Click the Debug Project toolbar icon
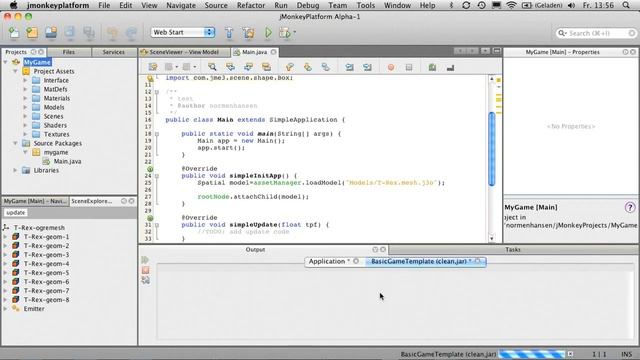This screenshot has width=640, height=360. tap(285, 33)
